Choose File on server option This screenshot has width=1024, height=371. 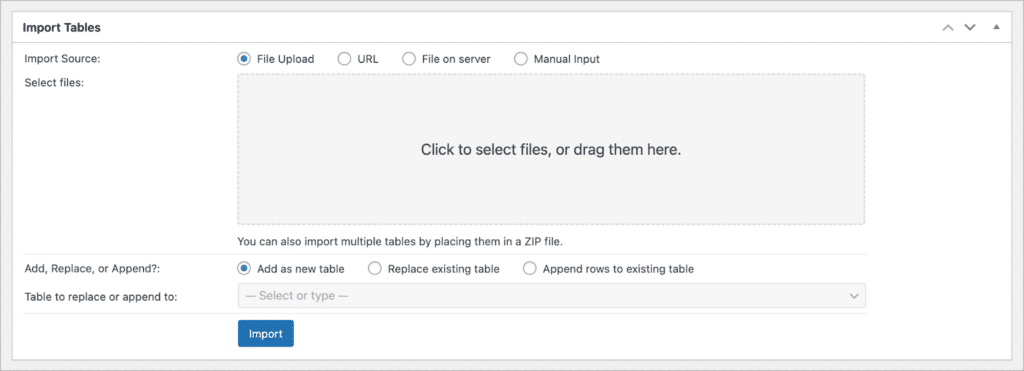pos(409,59)
